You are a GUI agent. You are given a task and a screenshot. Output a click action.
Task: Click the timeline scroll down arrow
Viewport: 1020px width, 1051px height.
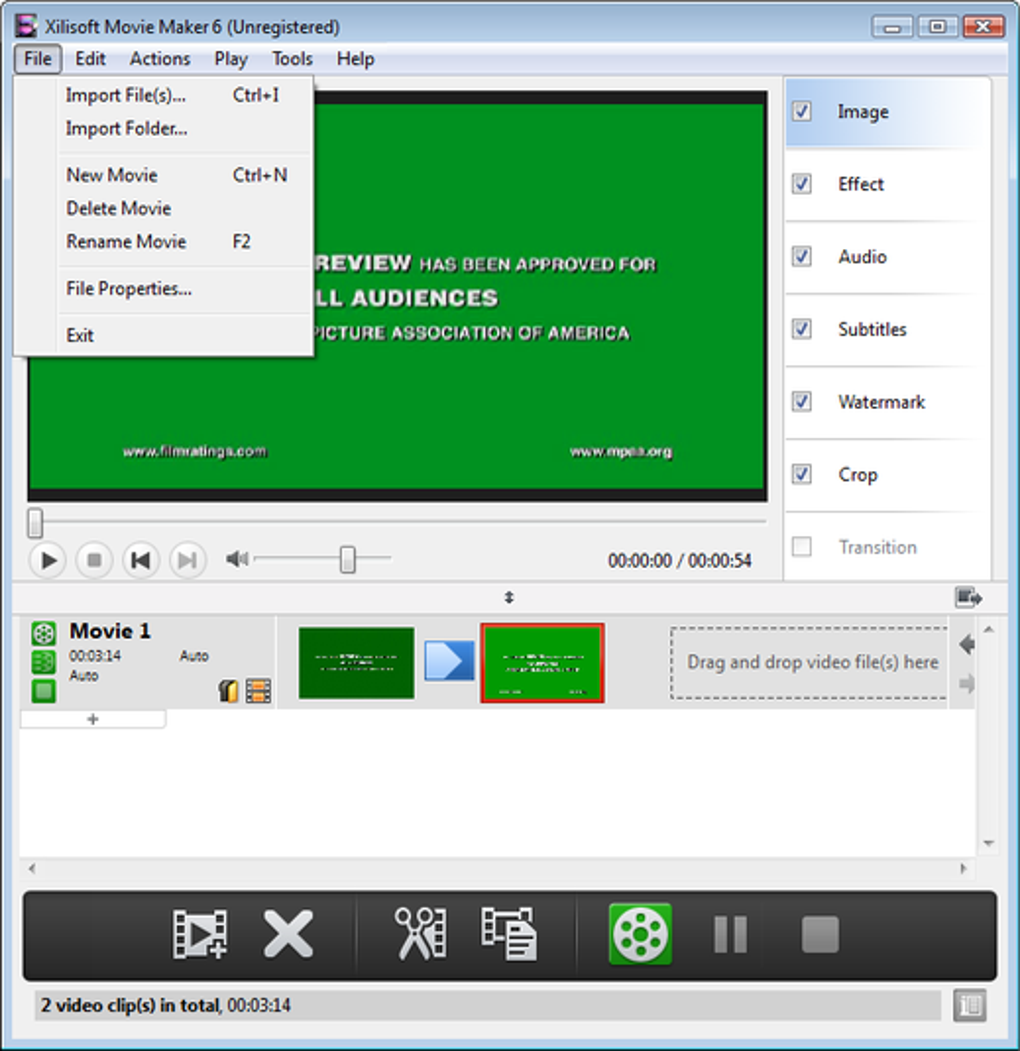pos(989,843)
